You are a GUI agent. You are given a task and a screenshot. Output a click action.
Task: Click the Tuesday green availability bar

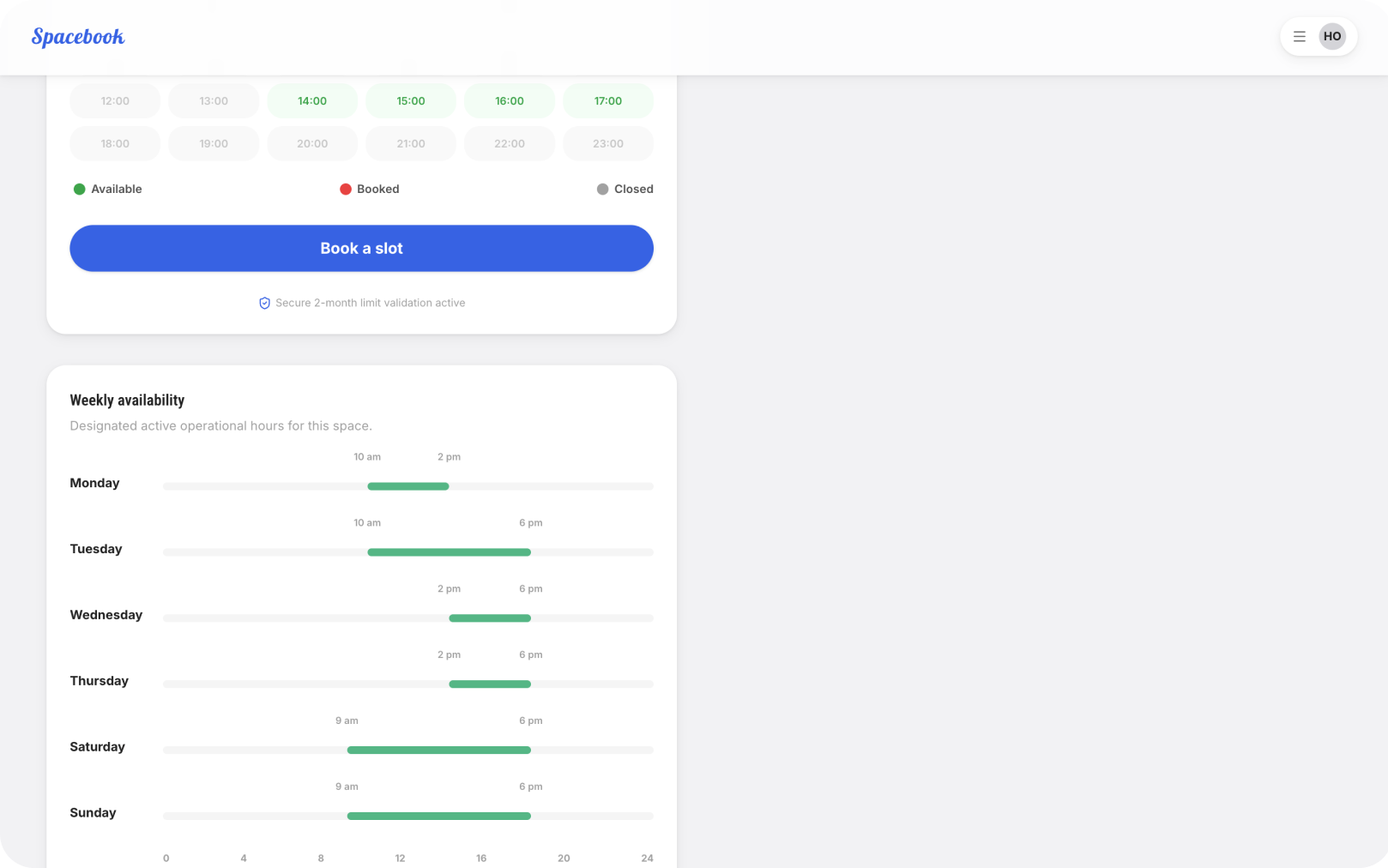coord(449,552)
